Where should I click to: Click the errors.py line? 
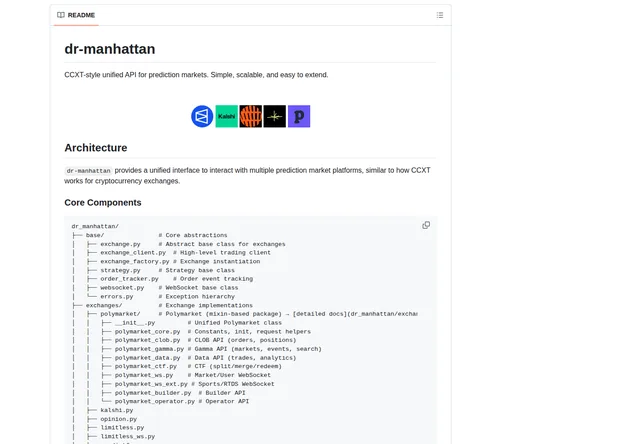coord(153,297)
